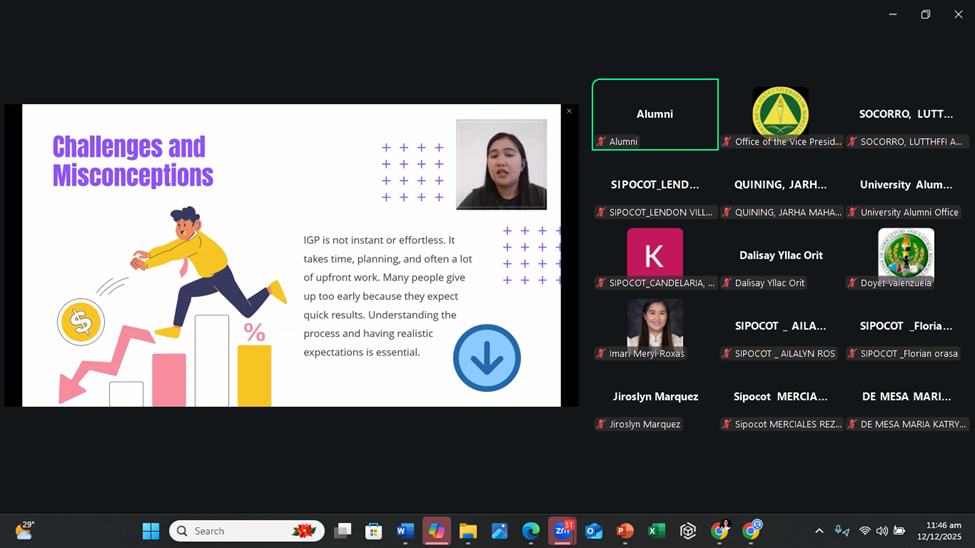Close the shared screen panel with small X

point(569,111)
